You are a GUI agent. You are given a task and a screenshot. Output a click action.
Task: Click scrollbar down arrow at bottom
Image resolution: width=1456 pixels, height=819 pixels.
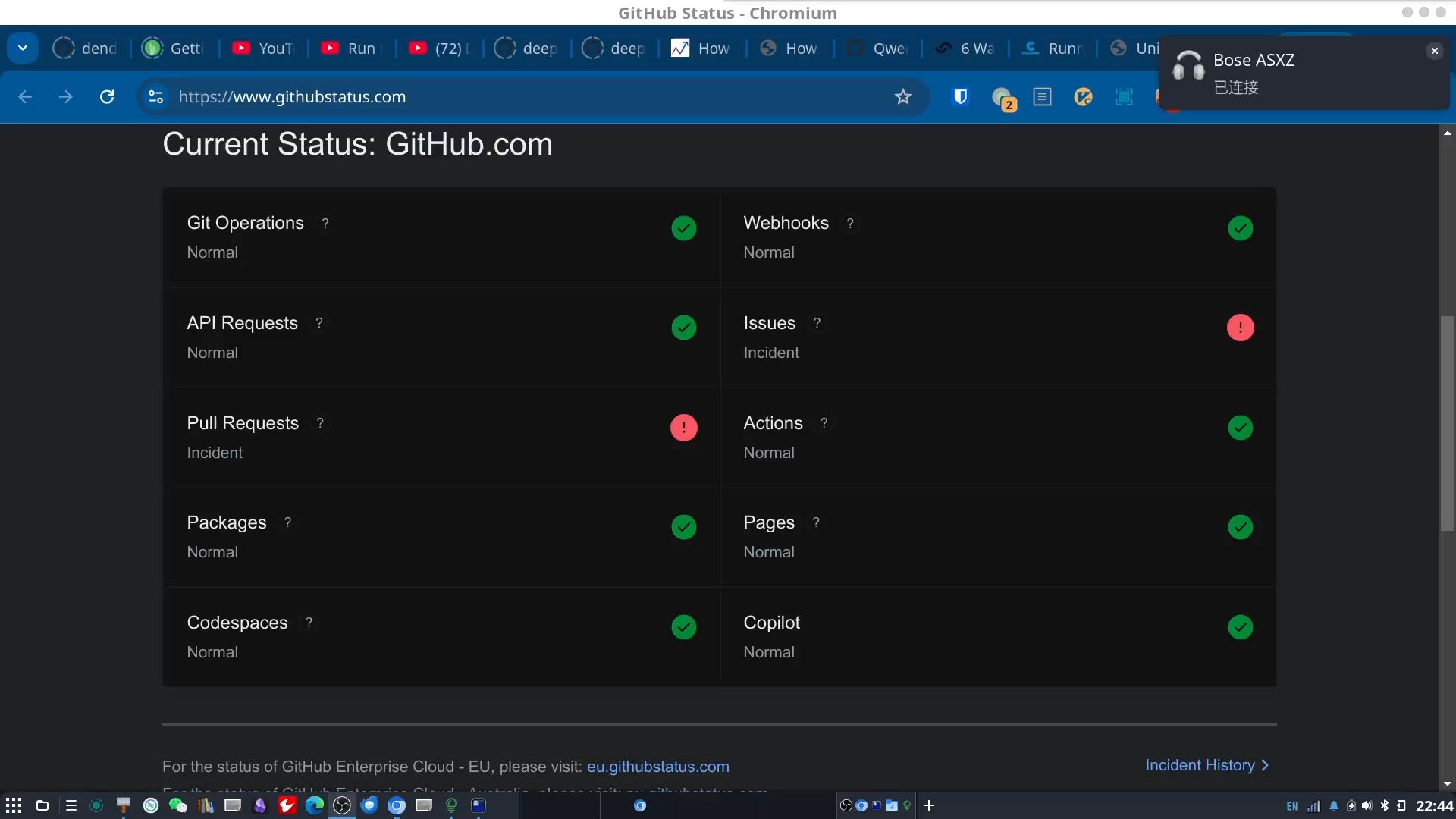click(x=1447, y=784)
